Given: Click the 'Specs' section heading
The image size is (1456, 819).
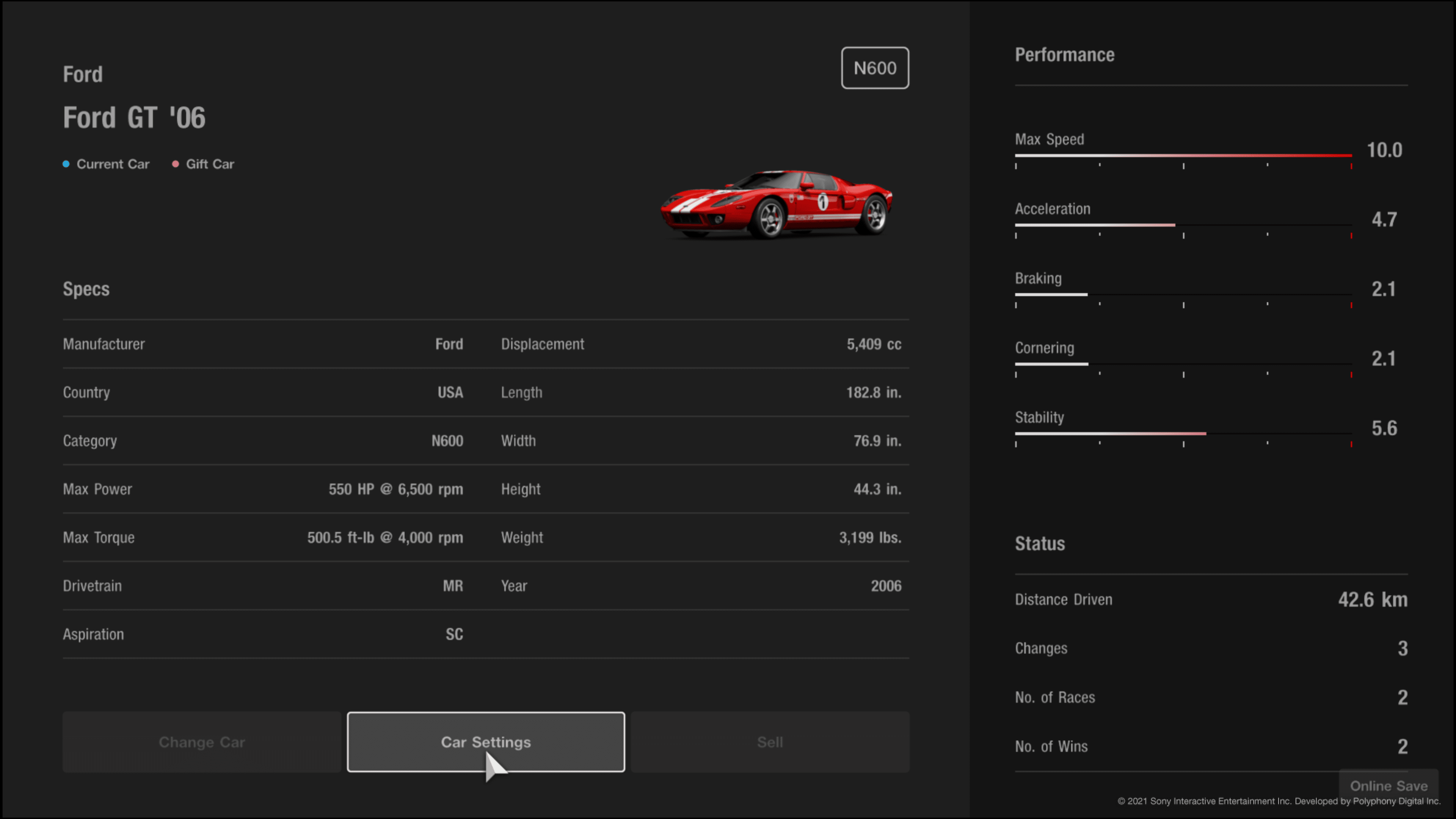Looking at the screenshot, I should coord(86,289).
